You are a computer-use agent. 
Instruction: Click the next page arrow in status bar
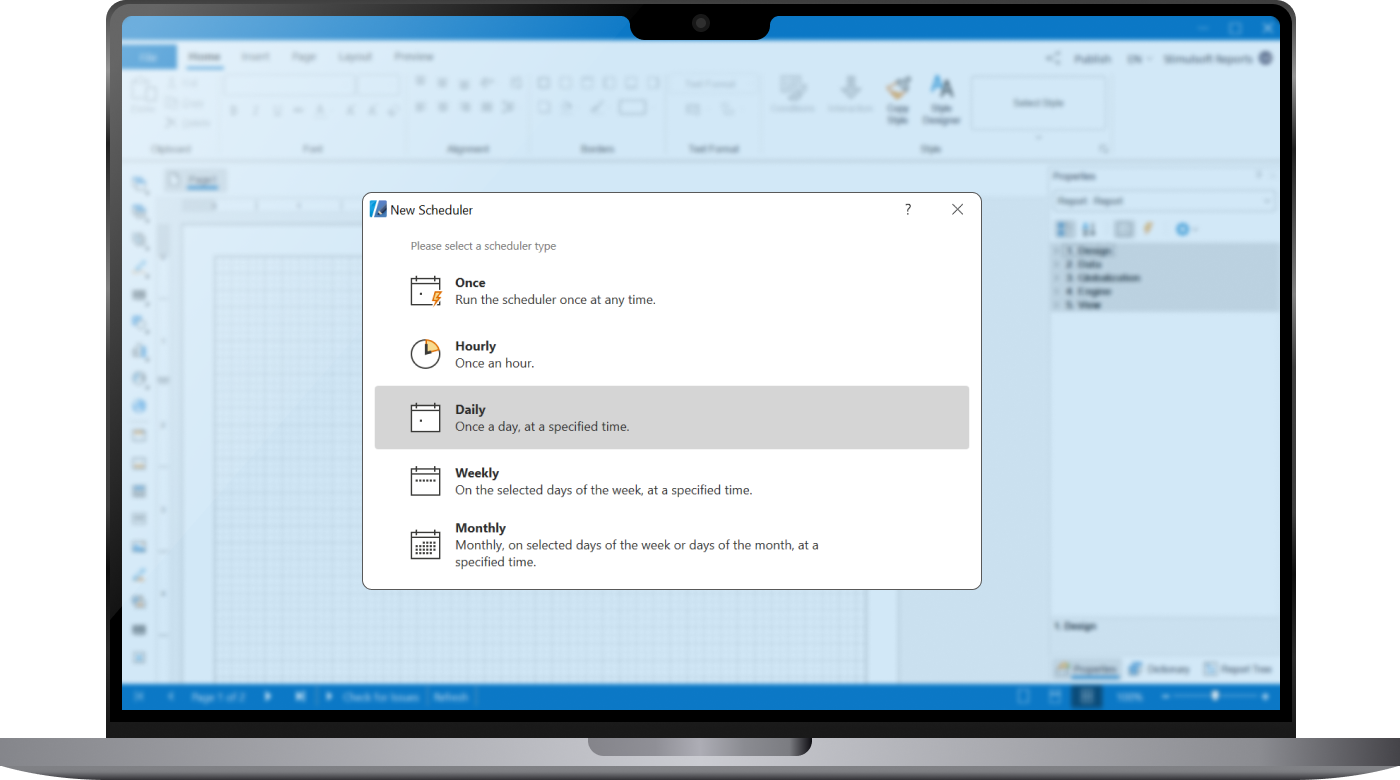point(265,696)
